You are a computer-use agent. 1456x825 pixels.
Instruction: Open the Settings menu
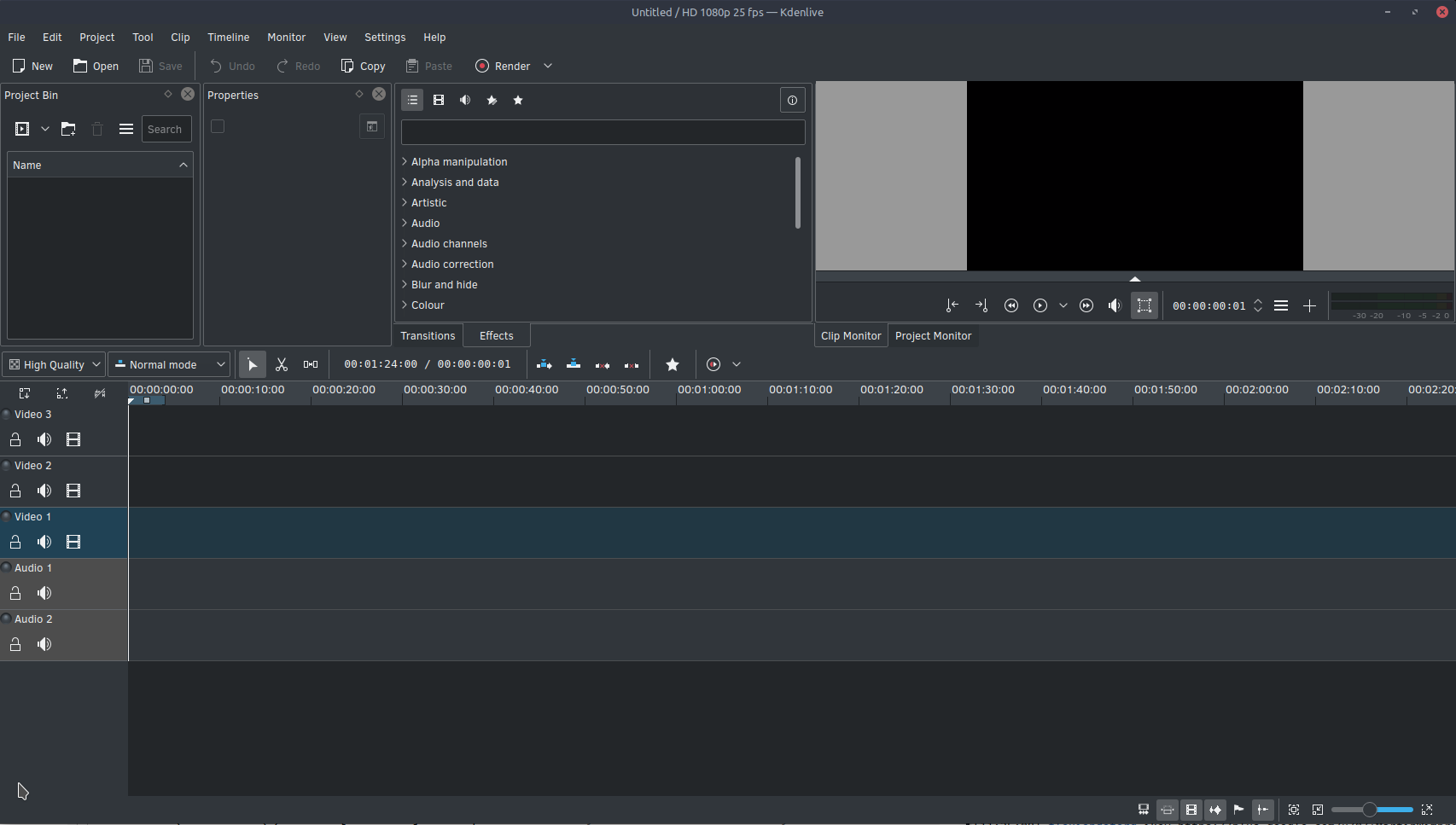[x=385, y=38]
